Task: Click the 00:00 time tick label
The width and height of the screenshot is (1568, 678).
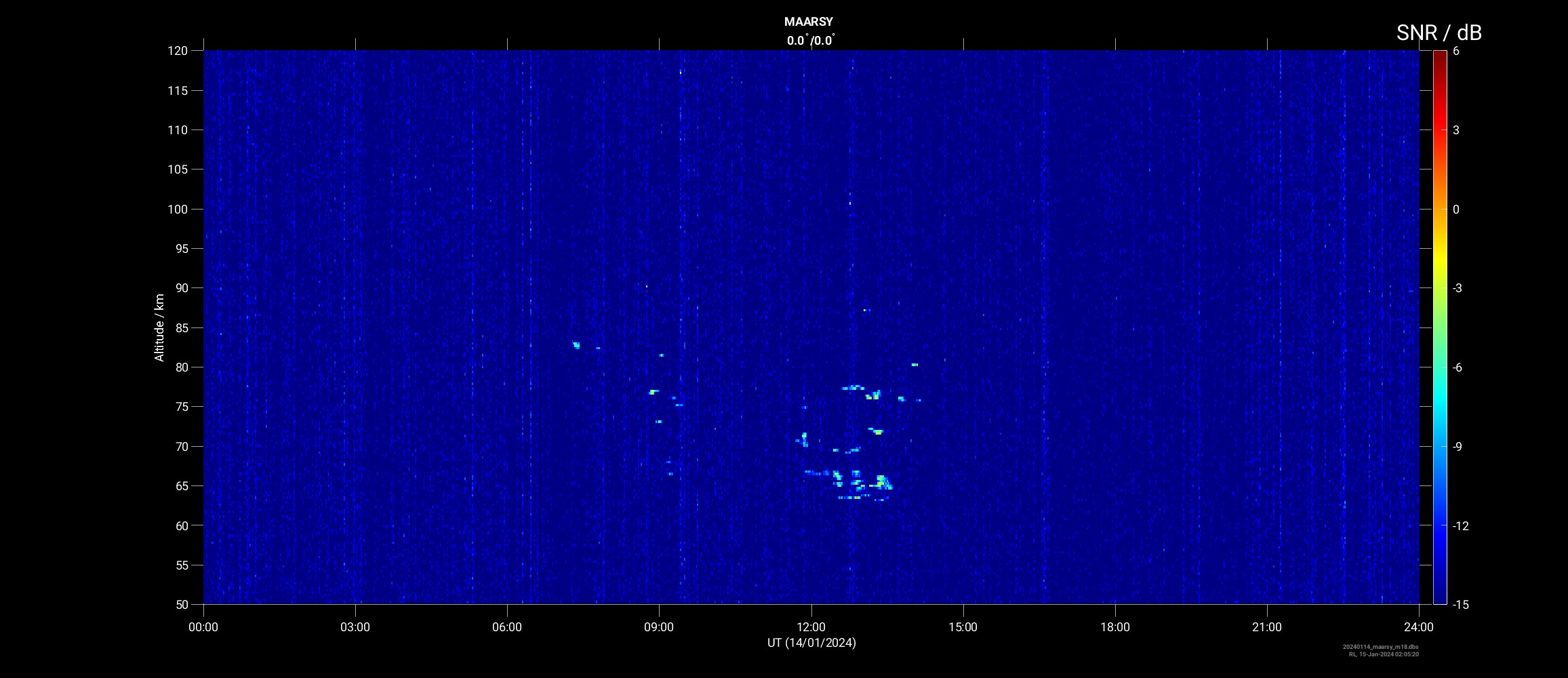Action: [203, 627]
